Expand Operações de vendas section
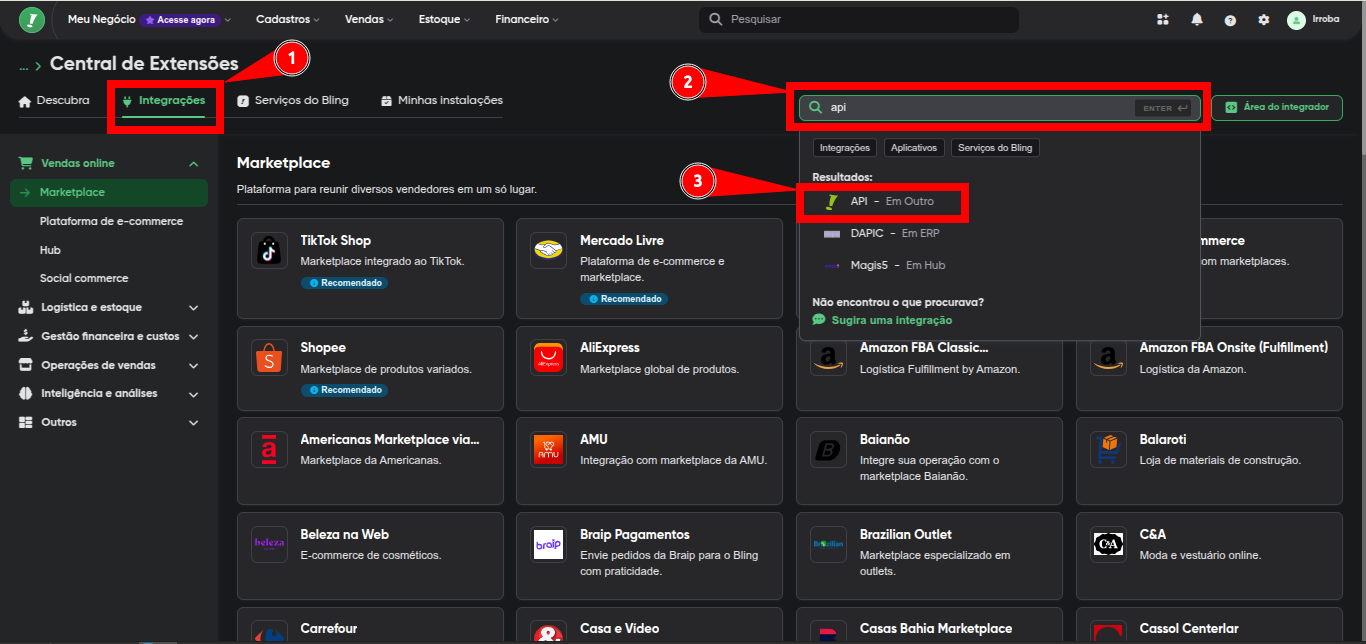 [x=109, y=365]
